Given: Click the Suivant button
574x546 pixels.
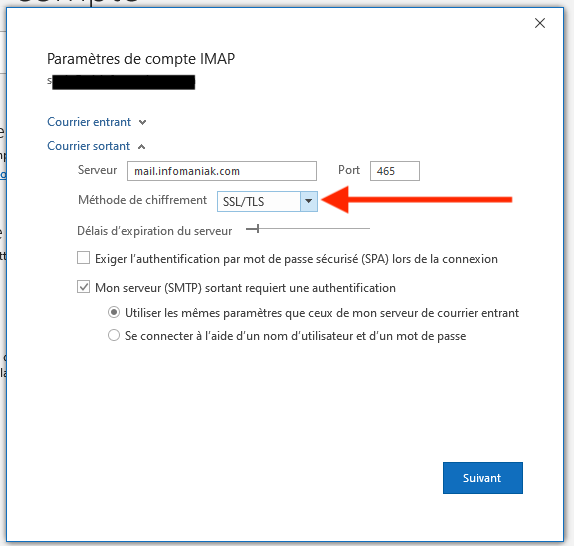Looking at the screenshot, I should coord(482,478).
